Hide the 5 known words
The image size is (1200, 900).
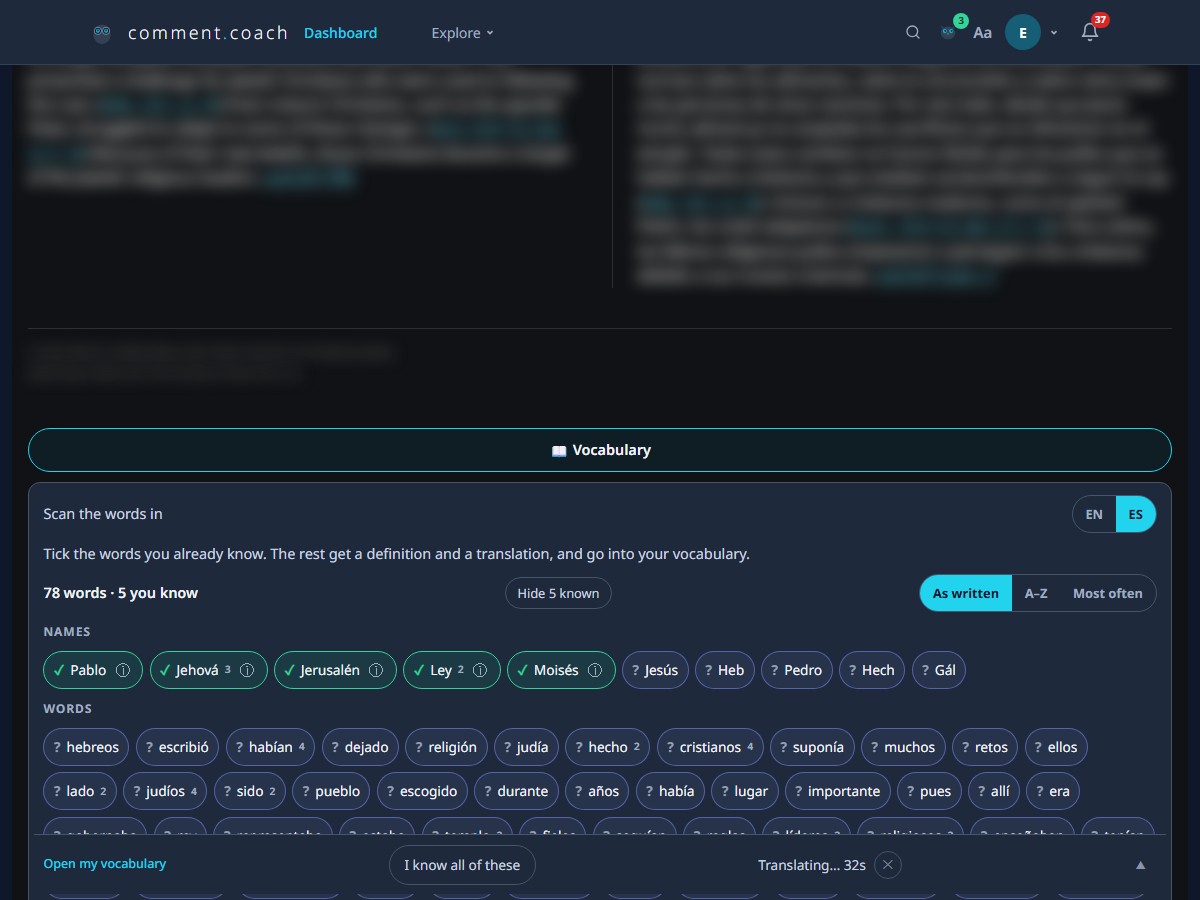coord(558,593)
